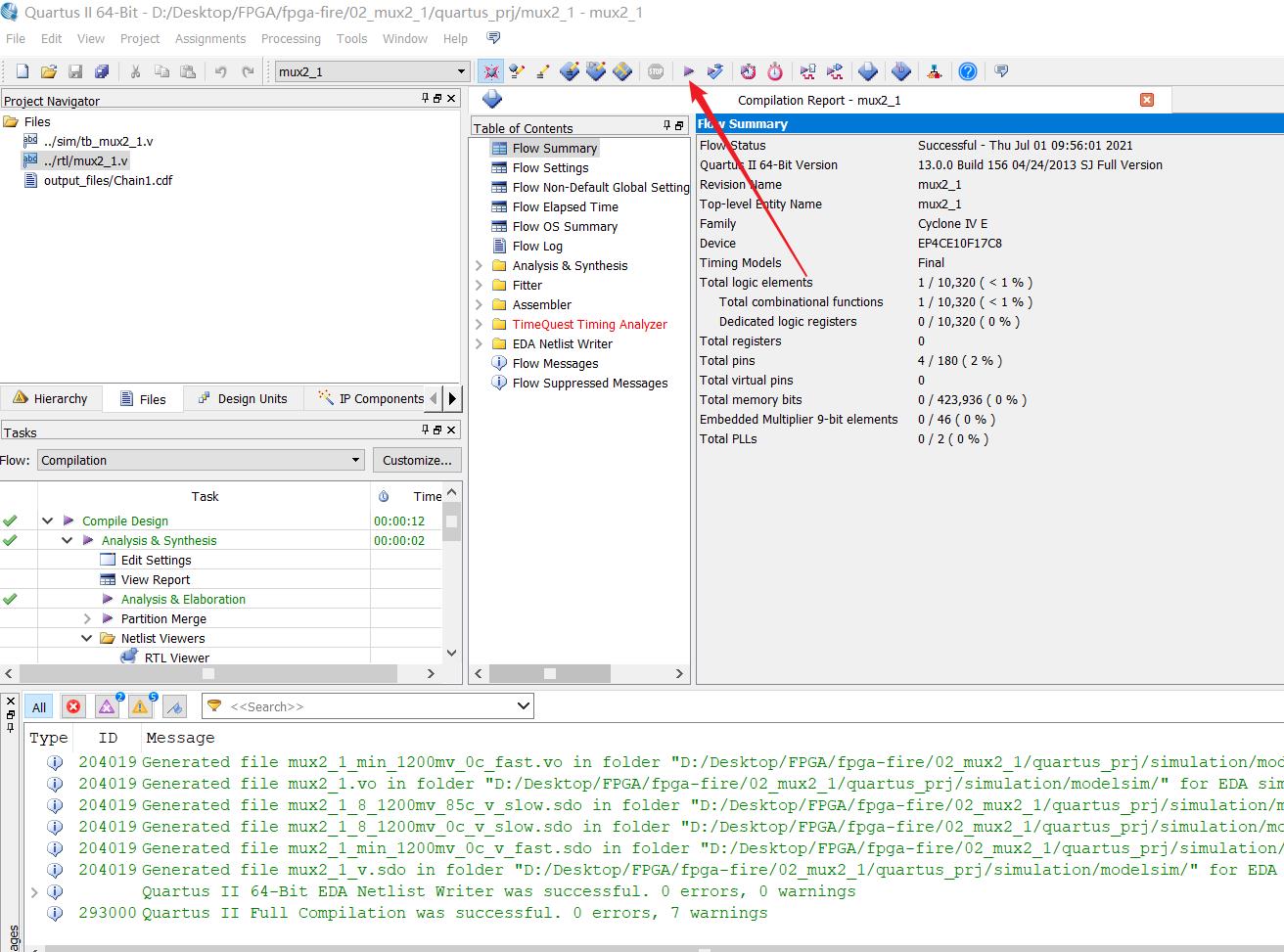The image size is (1284, 952).
Task: Expand Analysis & Synthesis in Table of Contents
Action: (x=480, y=266)
